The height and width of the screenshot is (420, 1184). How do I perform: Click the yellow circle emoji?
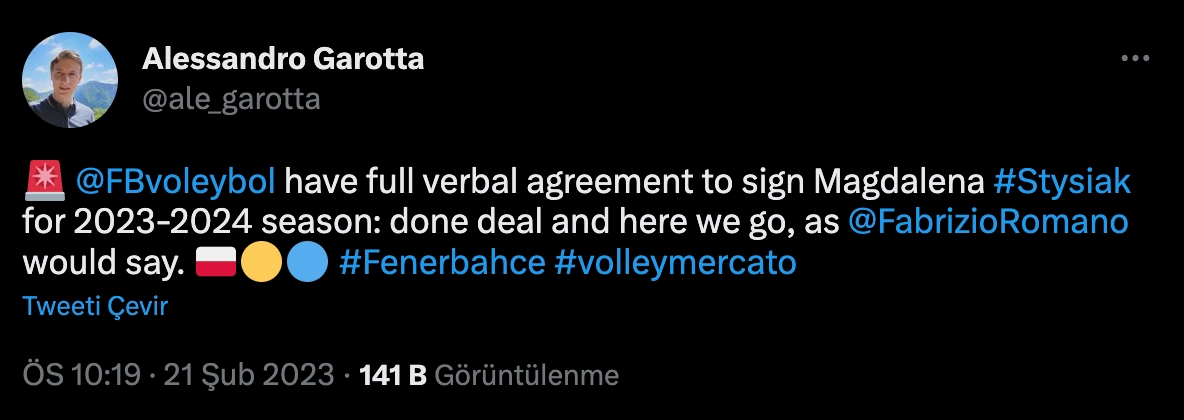pos(260,263)
